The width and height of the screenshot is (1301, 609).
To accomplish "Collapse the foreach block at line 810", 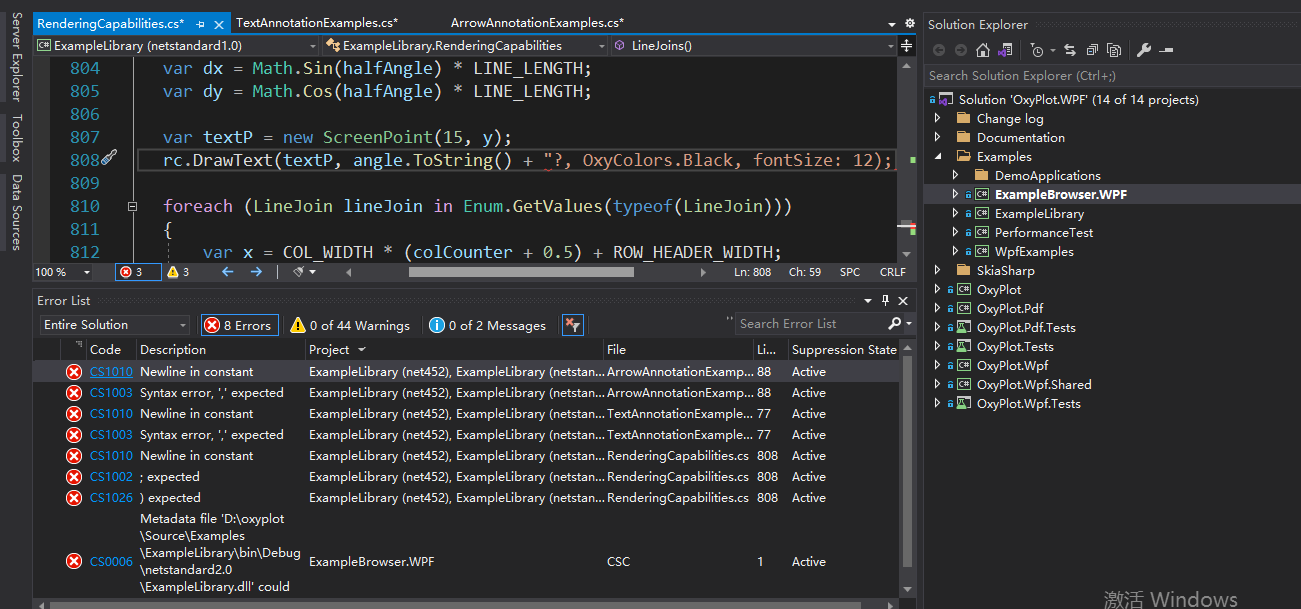I will coord(132,207).
